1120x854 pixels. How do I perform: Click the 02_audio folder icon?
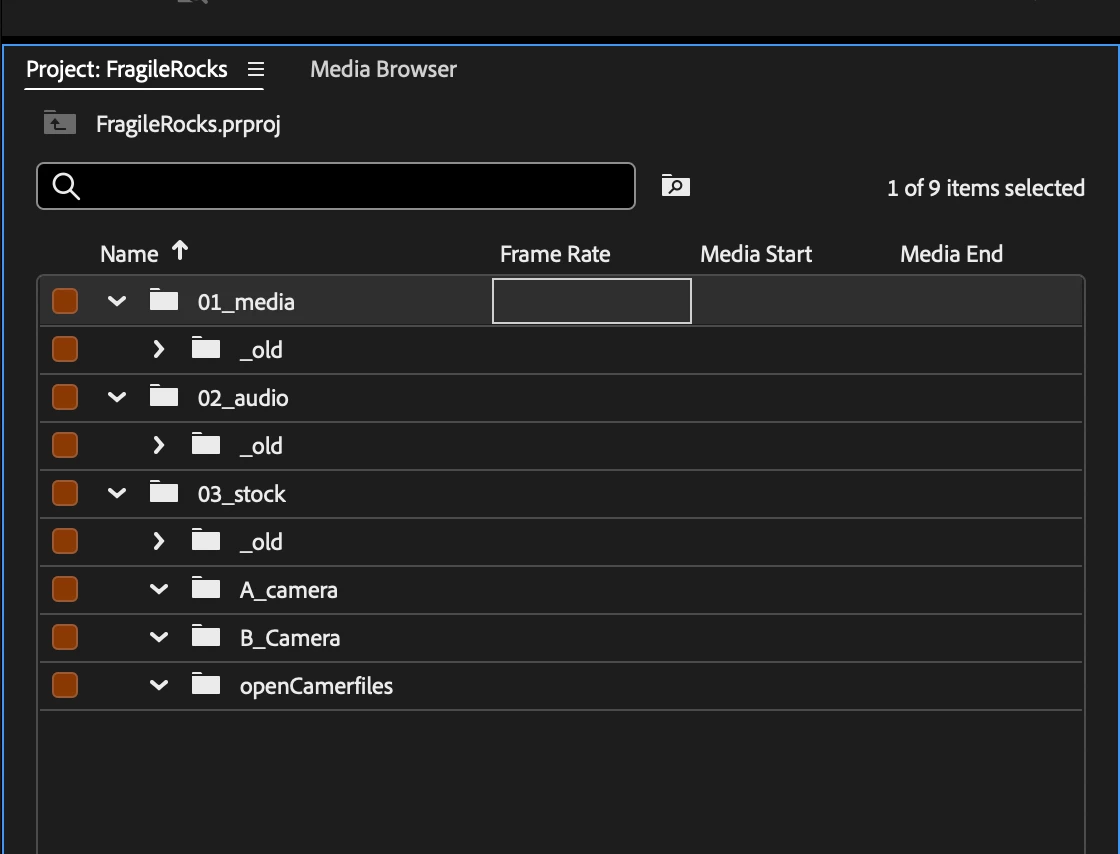tap(164, 396)
